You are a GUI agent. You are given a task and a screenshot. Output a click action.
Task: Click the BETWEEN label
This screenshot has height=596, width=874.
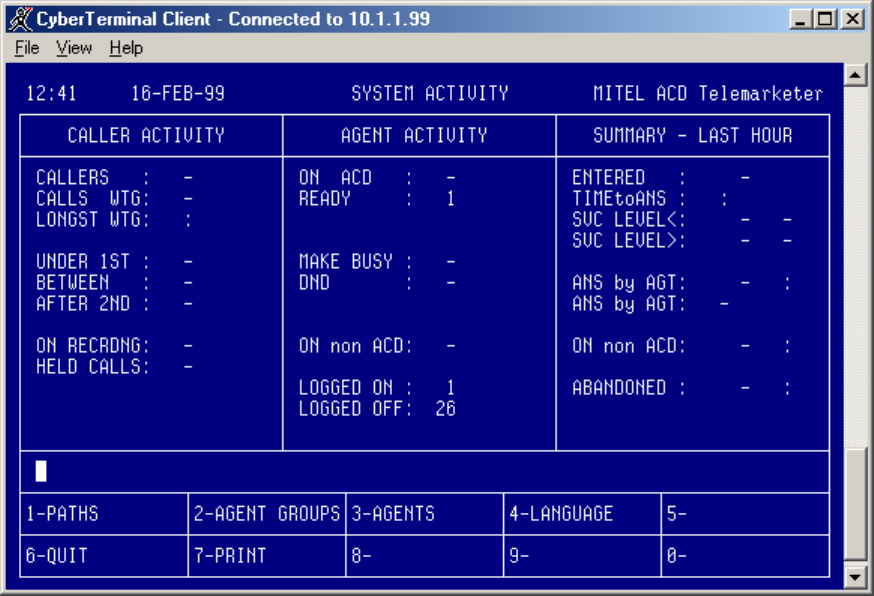pos(72,283)
